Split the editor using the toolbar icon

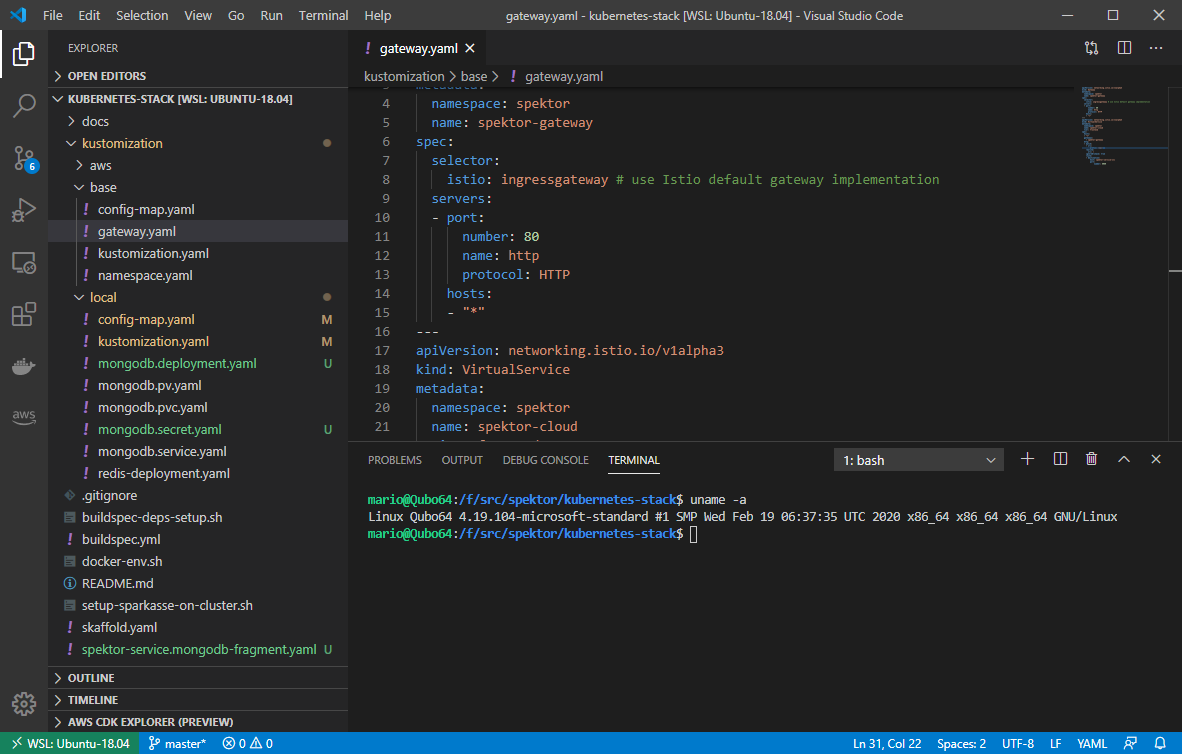pos(1124,47)
